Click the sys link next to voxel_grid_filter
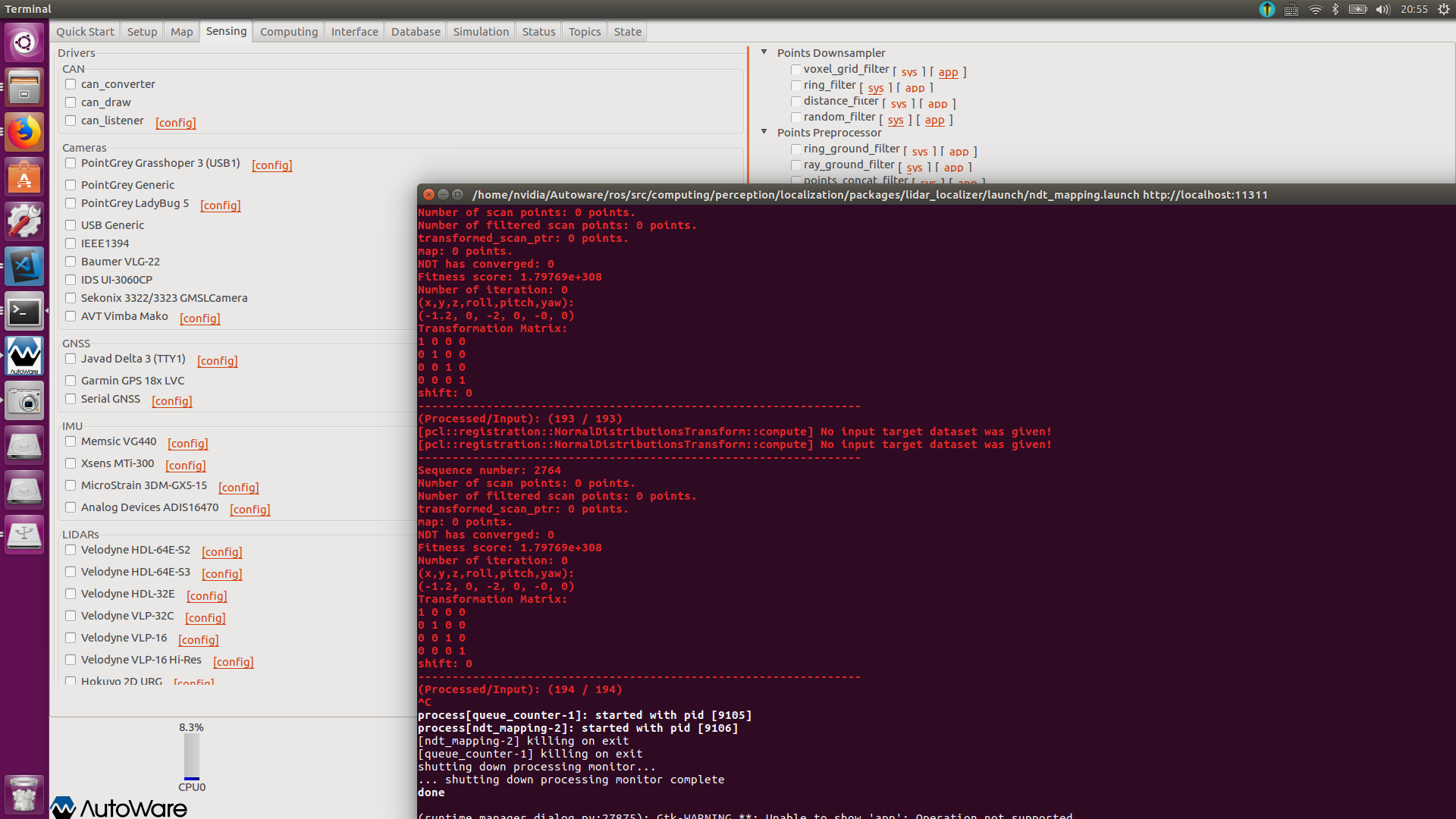The width and height of the screenshot is (1456, 819). (909, 72)
